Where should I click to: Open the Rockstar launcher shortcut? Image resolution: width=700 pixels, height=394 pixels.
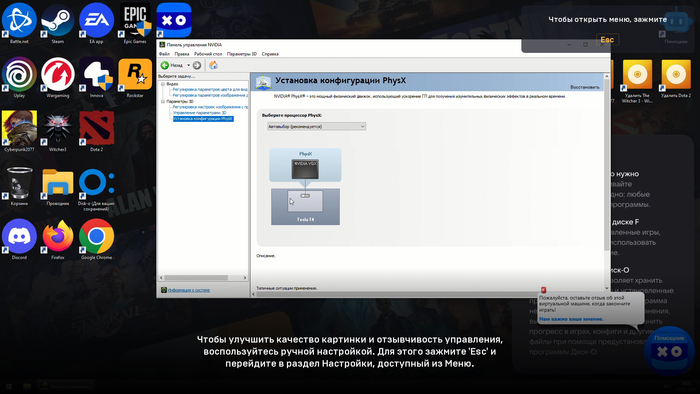coord(135,77)
